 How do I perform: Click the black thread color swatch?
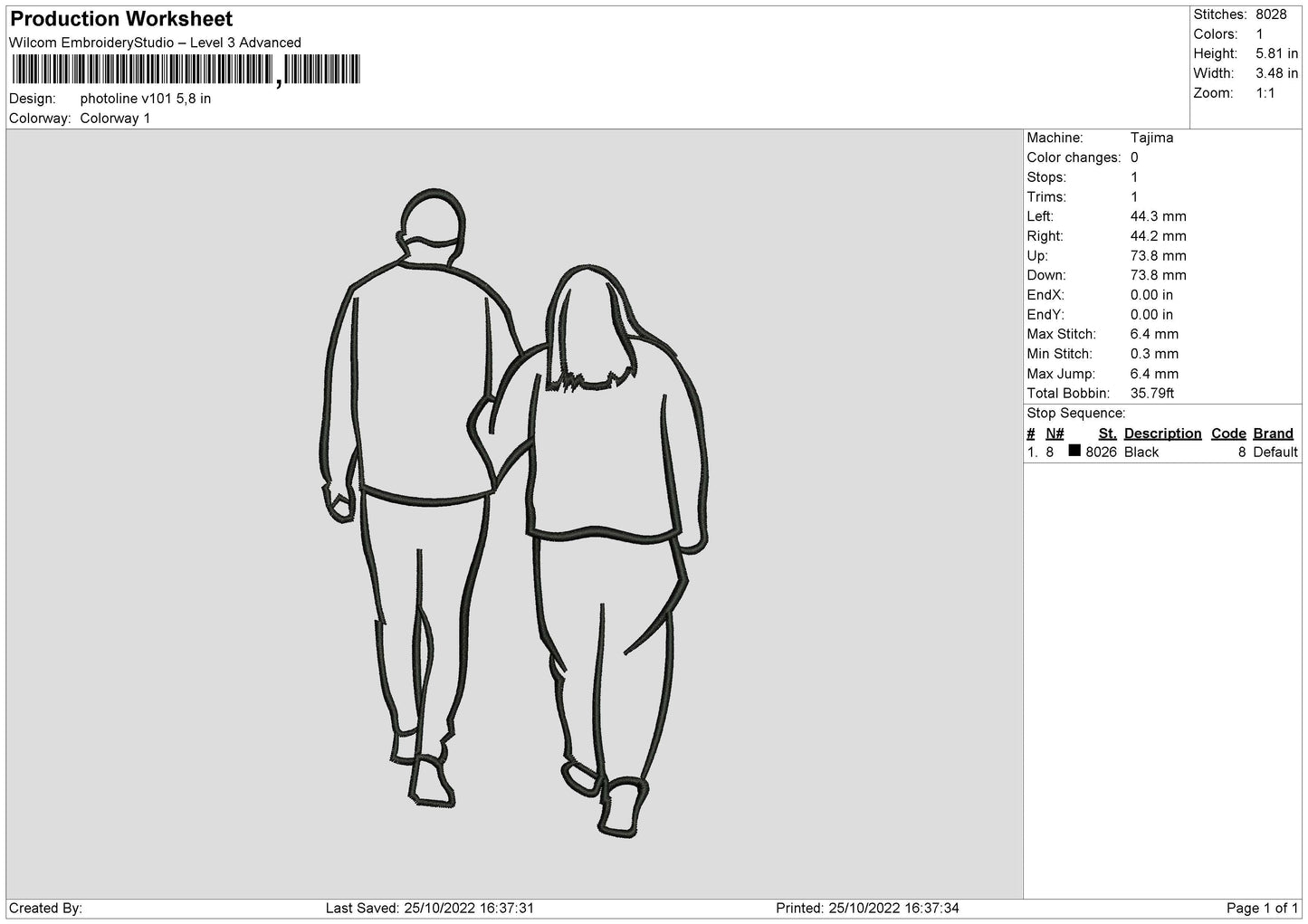point(1074,451)
